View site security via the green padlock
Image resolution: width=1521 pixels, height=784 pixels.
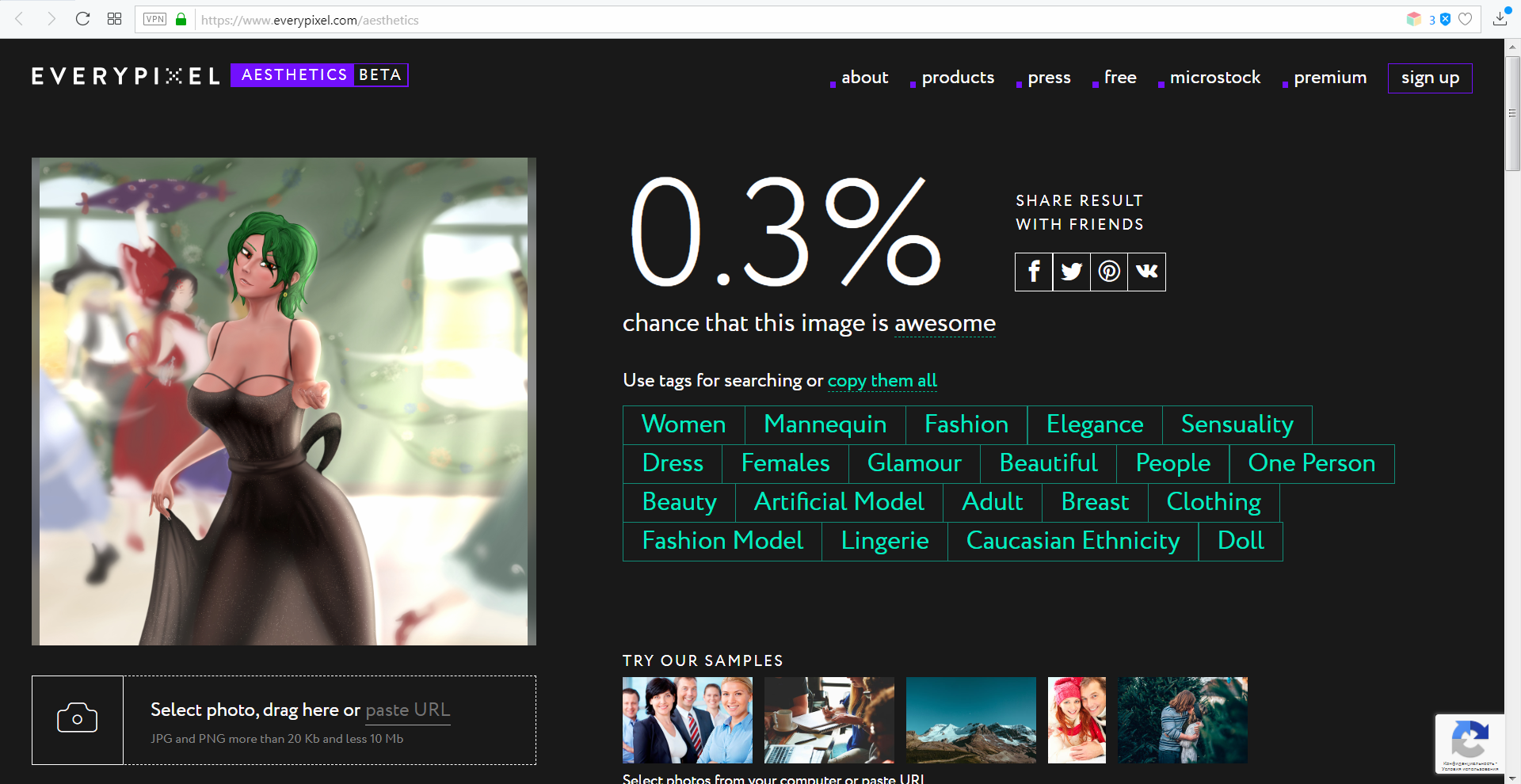tap(181, 19)
